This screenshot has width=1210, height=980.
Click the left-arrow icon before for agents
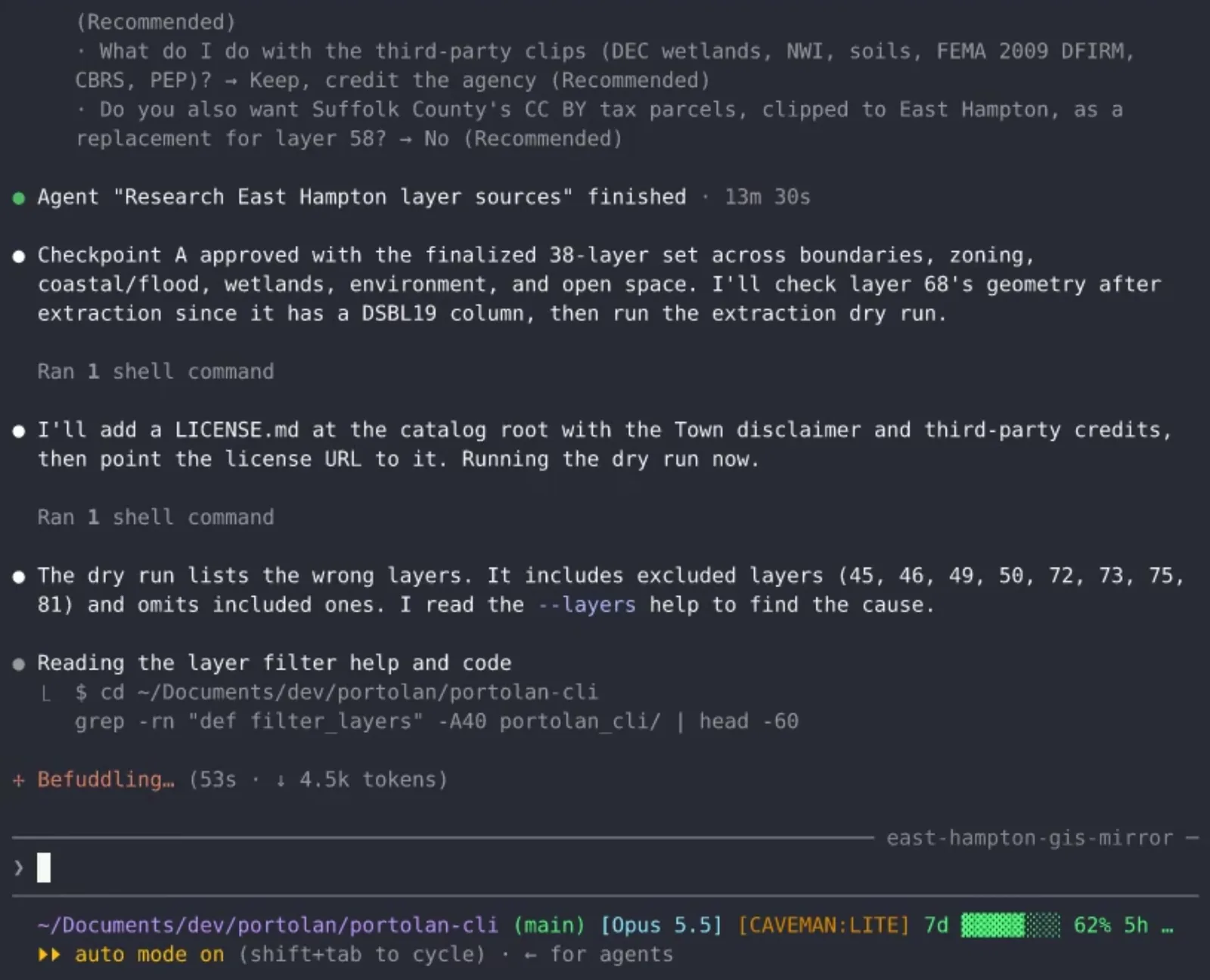530,955
